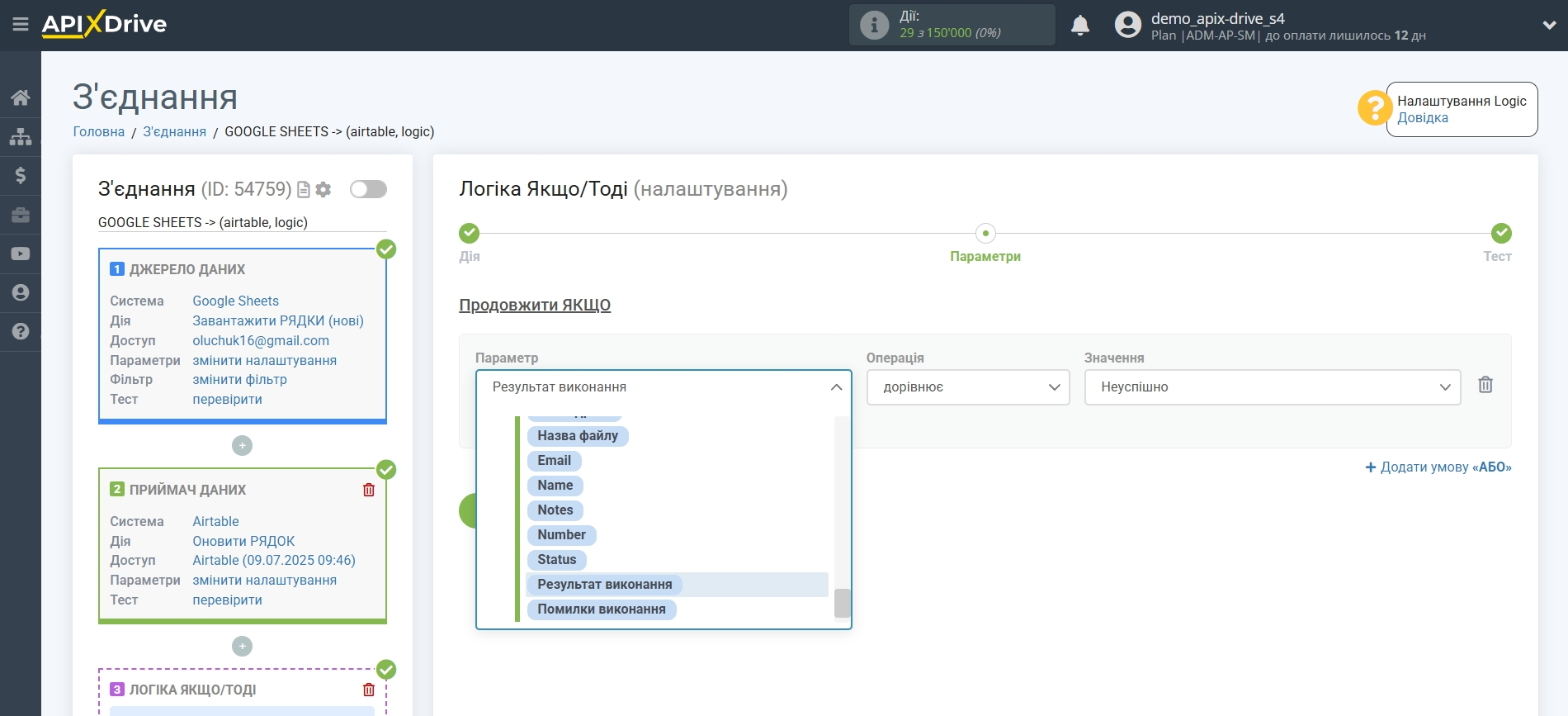This screenshot has width=1568, height=716.
Task: Add step with plus below source block
Action: click(242, 446)
